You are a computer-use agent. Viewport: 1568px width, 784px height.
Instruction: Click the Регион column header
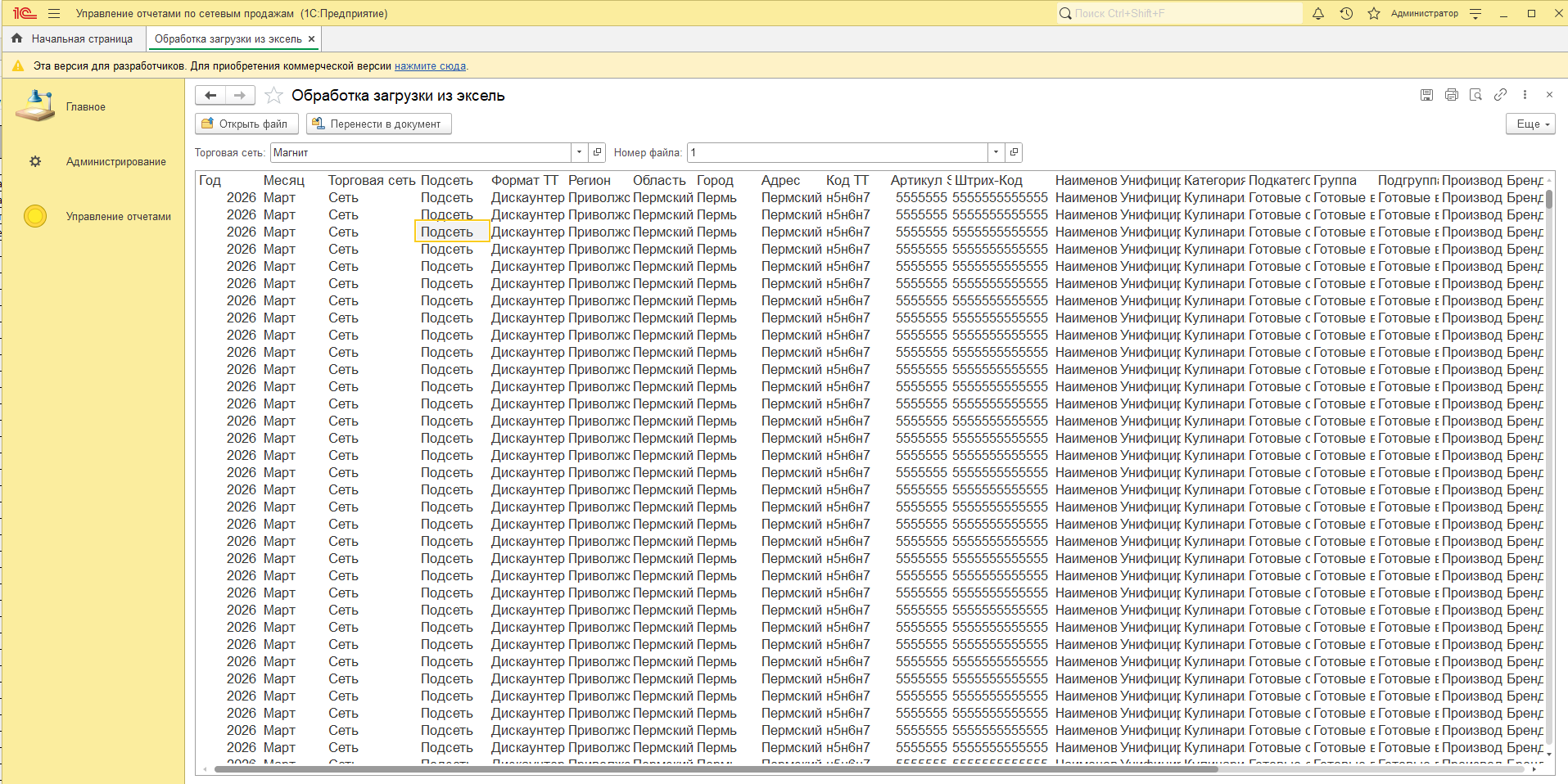tap(590, 180)
